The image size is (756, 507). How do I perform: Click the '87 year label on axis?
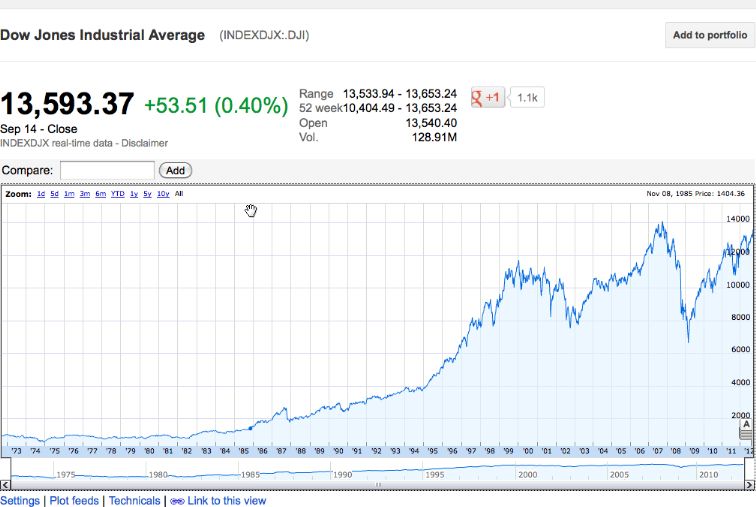[281, 451]
